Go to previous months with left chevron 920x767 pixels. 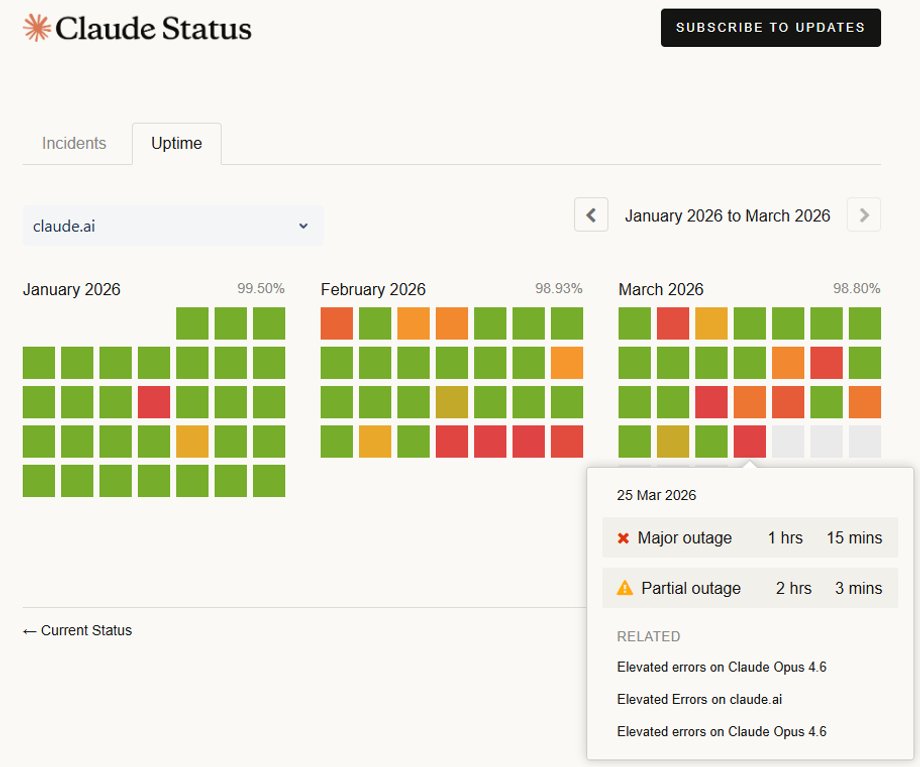(x=591, y=215)
